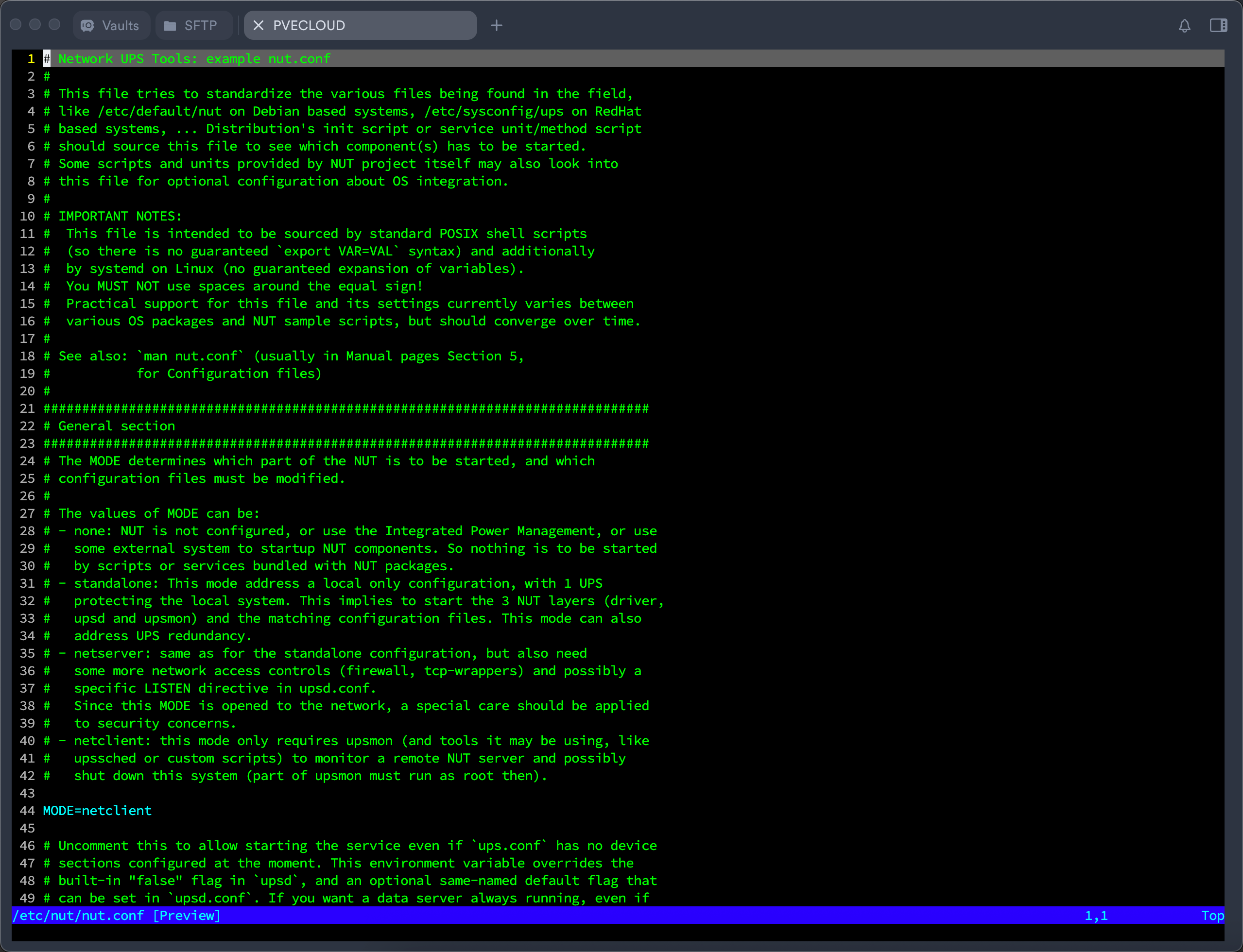
Task: Click the 'See also: man nut.conf' line
Action: [283, 357]
